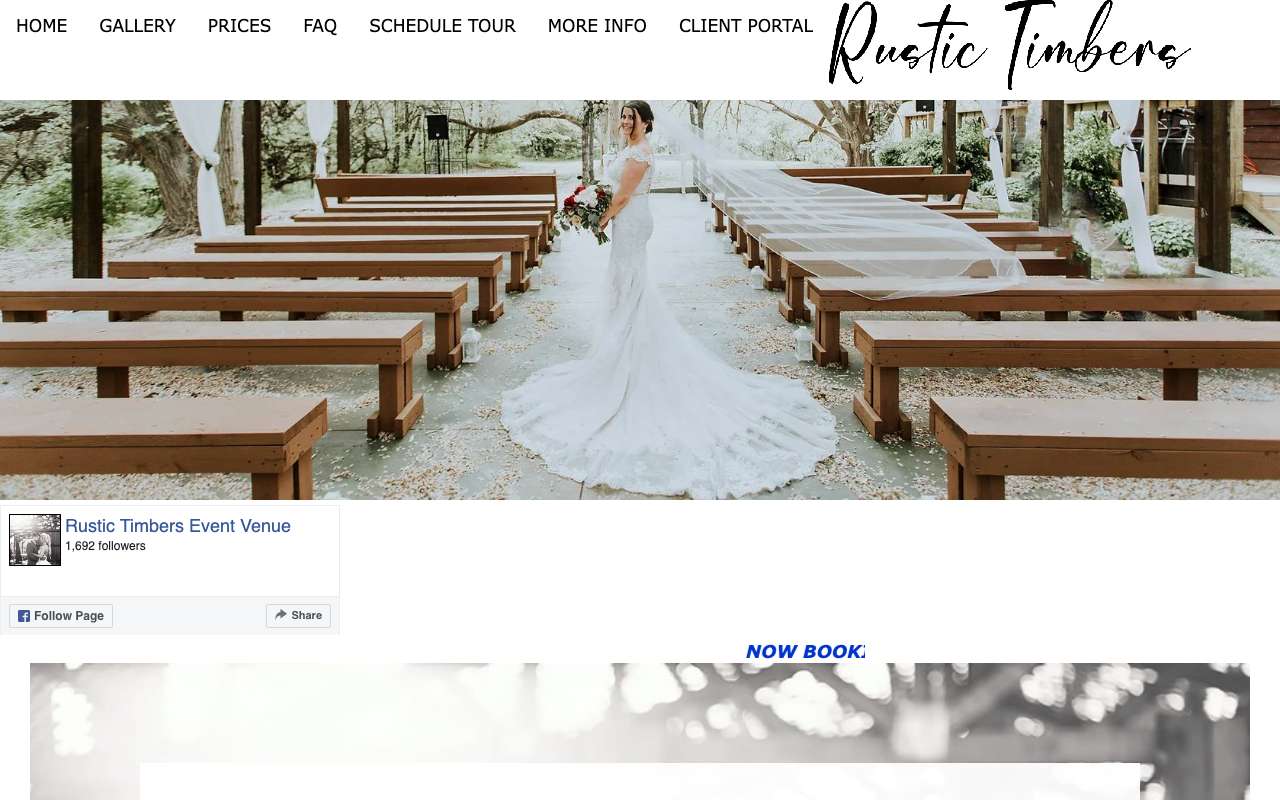The image size is (1280, 800).
Task: Click the blue NOW BOOKING scrolling text
Action: click(805, 652)
